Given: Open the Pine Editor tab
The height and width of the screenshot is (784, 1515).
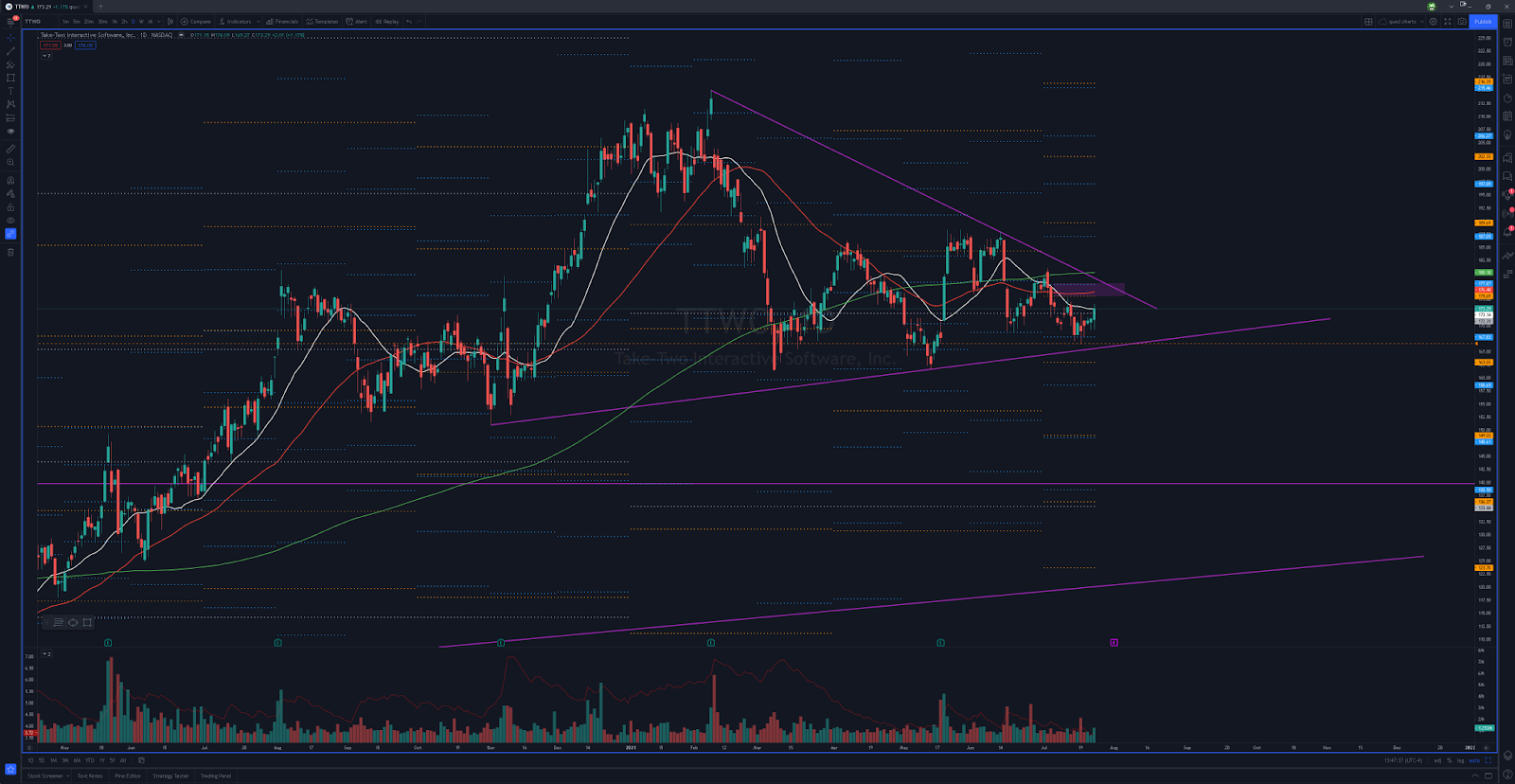Looking at the screenshot, I should [128, 775].
